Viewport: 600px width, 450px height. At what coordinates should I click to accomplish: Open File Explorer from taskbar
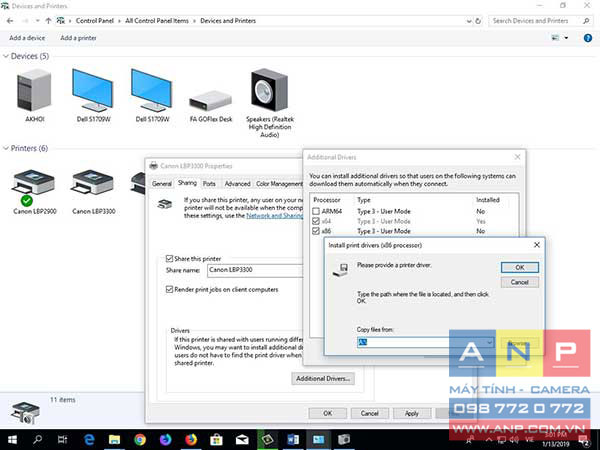[x=114, y=440]
